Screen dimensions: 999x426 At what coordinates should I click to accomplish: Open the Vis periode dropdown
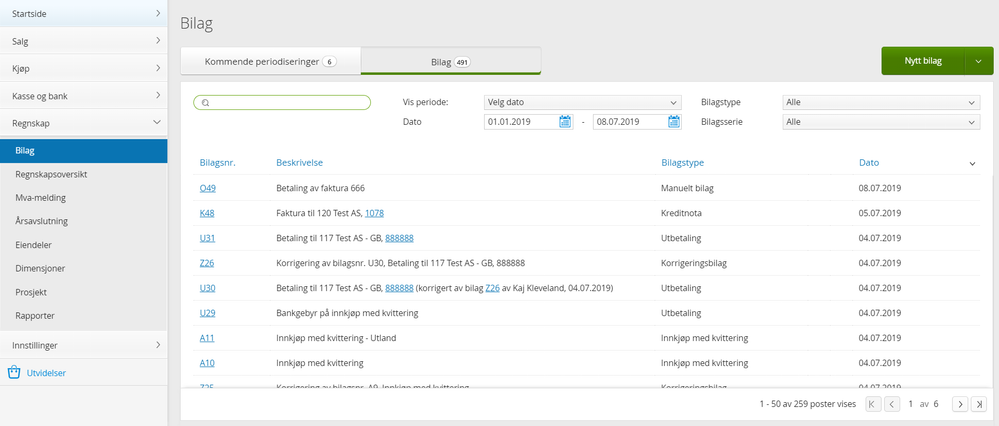582,102
